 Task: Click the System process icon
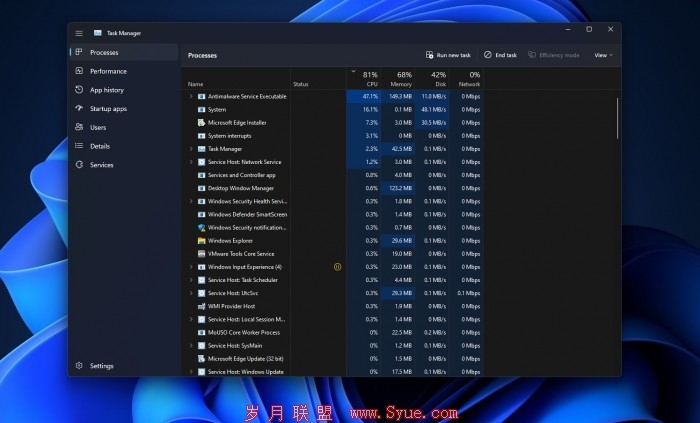(201, 109)
